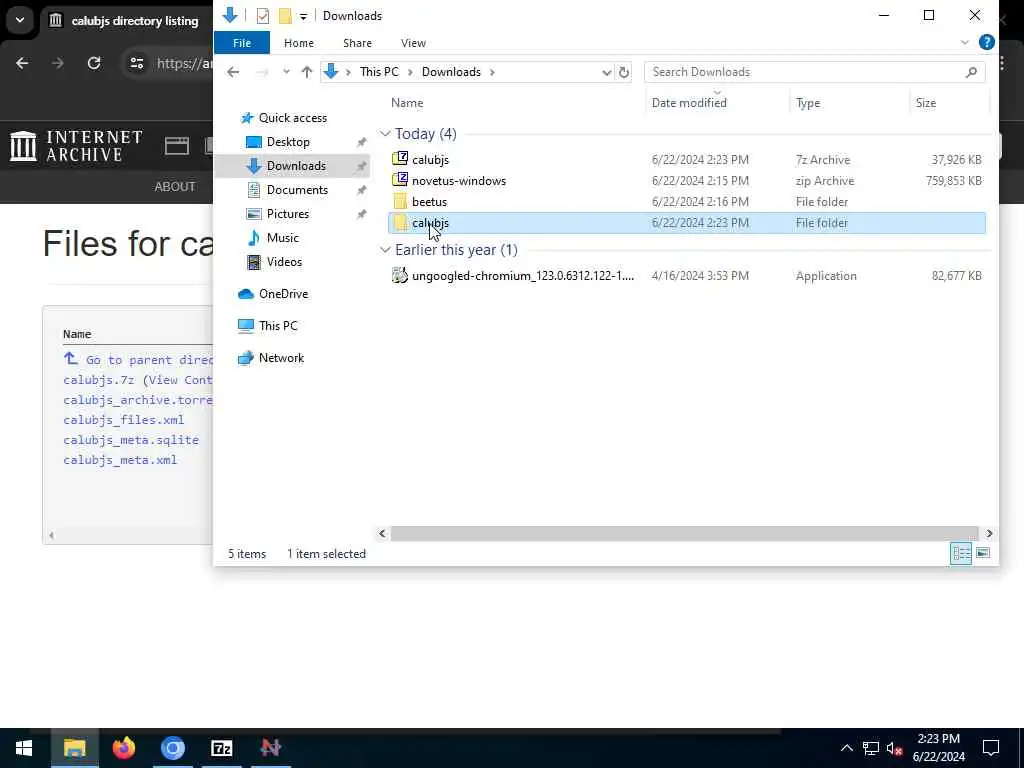Go up one folder level
Image resolution: width=1024 pixels, height=768 pixels.
coord(306,72)
